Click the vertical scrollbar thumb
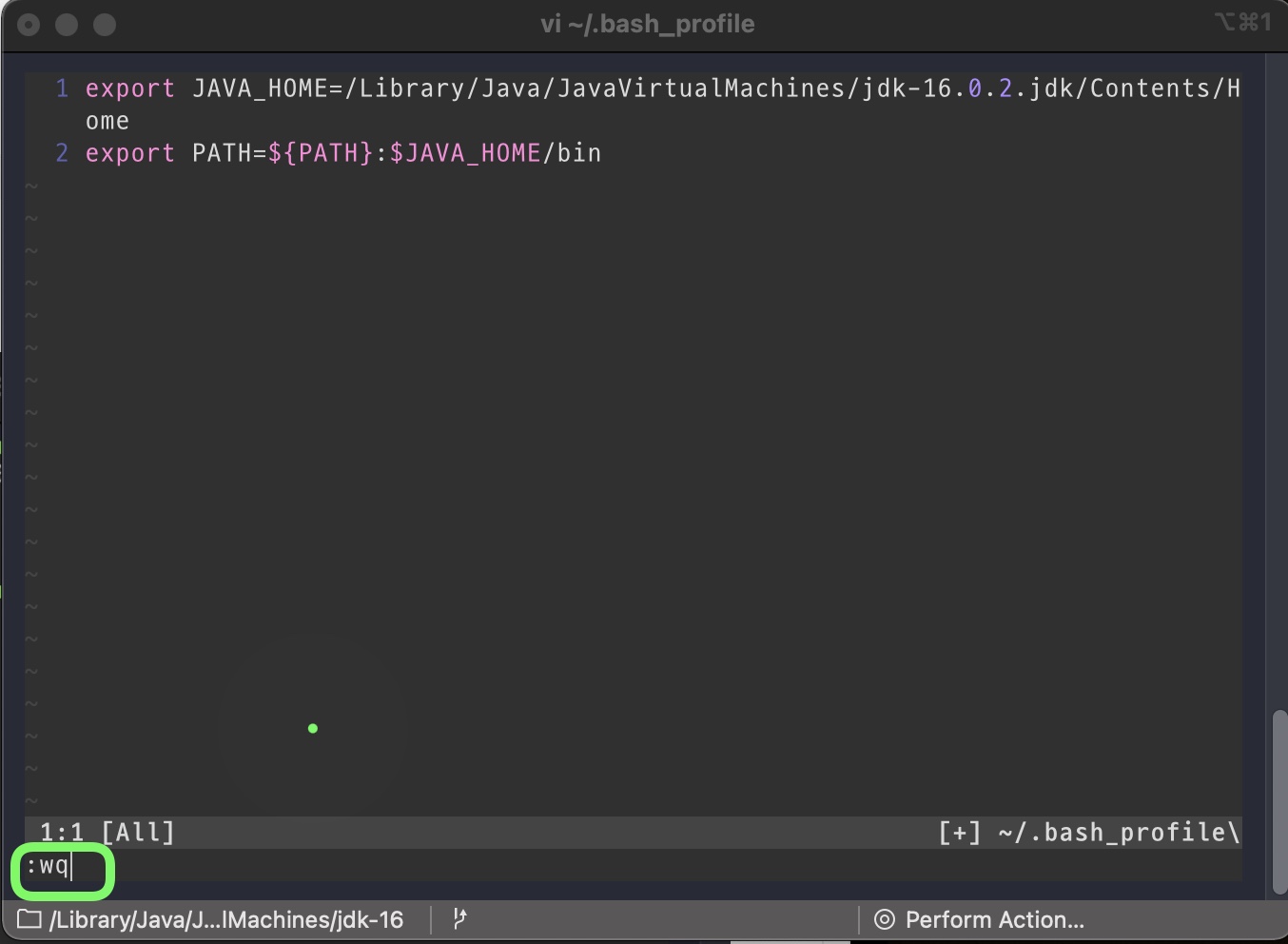 pos(1278,801)
